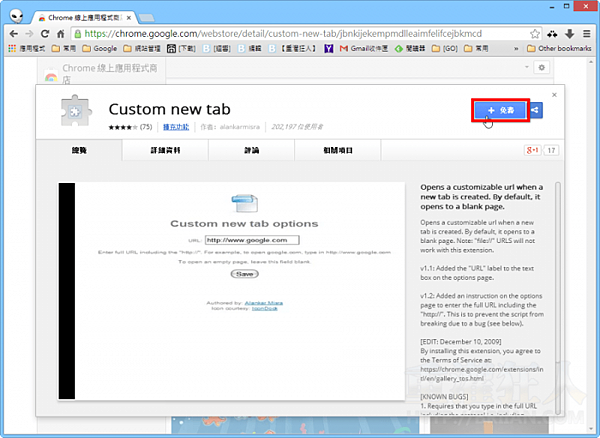Close the extension detail dialog

(554, 94)
